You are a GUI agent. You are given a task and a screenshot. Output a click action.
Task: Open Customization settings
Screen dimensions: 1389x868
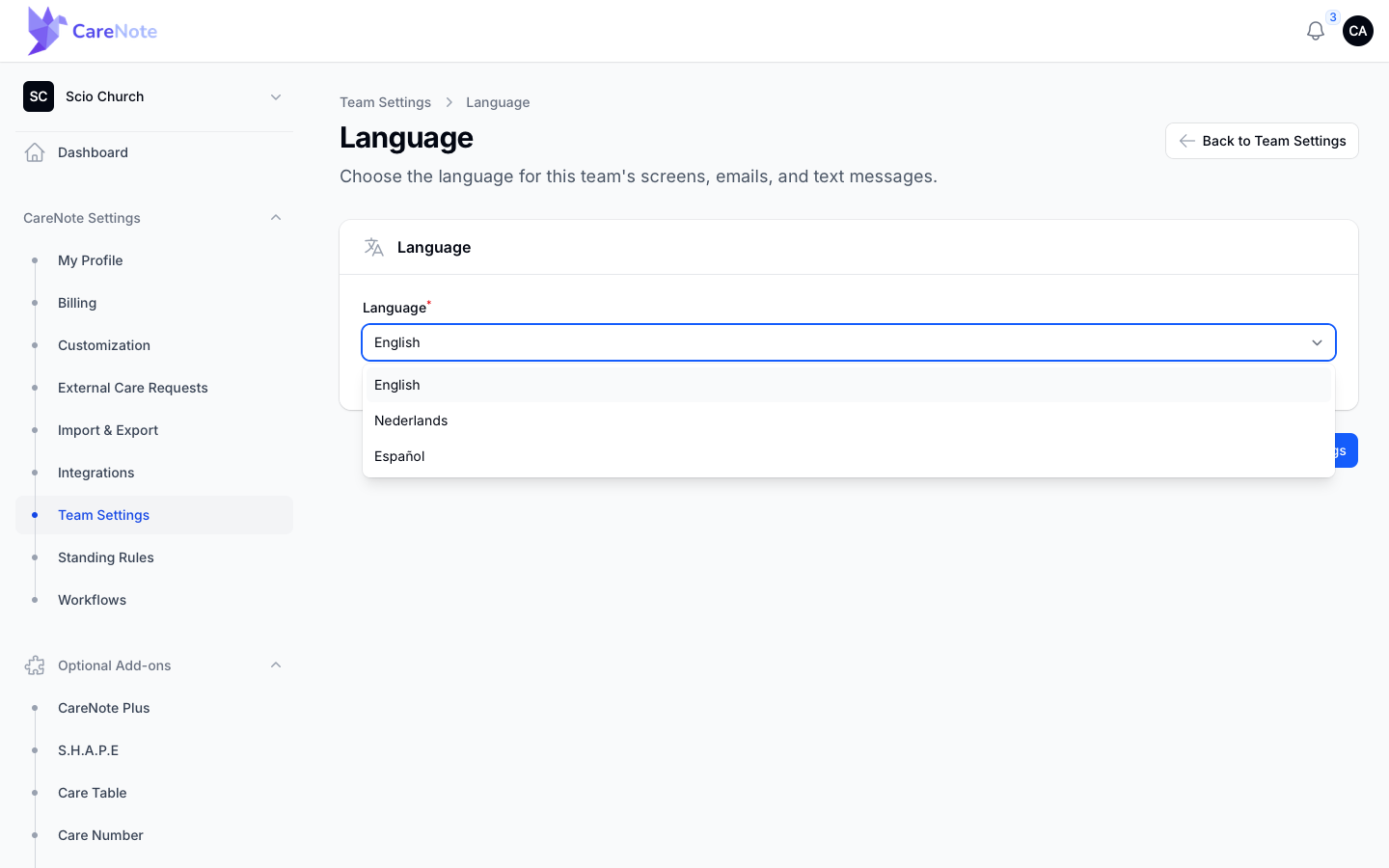(154, 345)
